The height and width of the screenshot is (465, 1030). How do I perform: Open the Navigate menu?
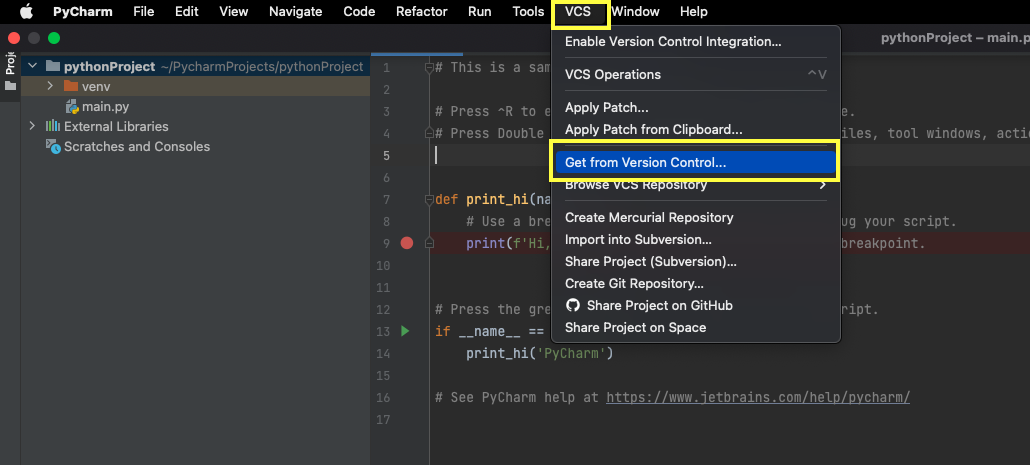296,11
